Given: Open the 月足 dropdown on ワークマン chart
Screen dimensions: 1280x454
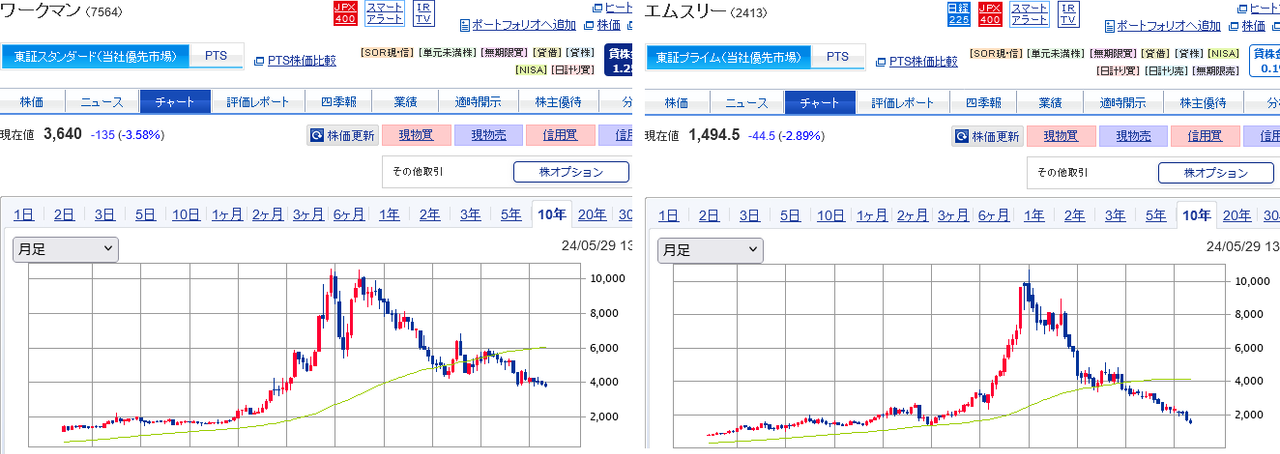Looking at the screenshot, I should tap(65, 249).
